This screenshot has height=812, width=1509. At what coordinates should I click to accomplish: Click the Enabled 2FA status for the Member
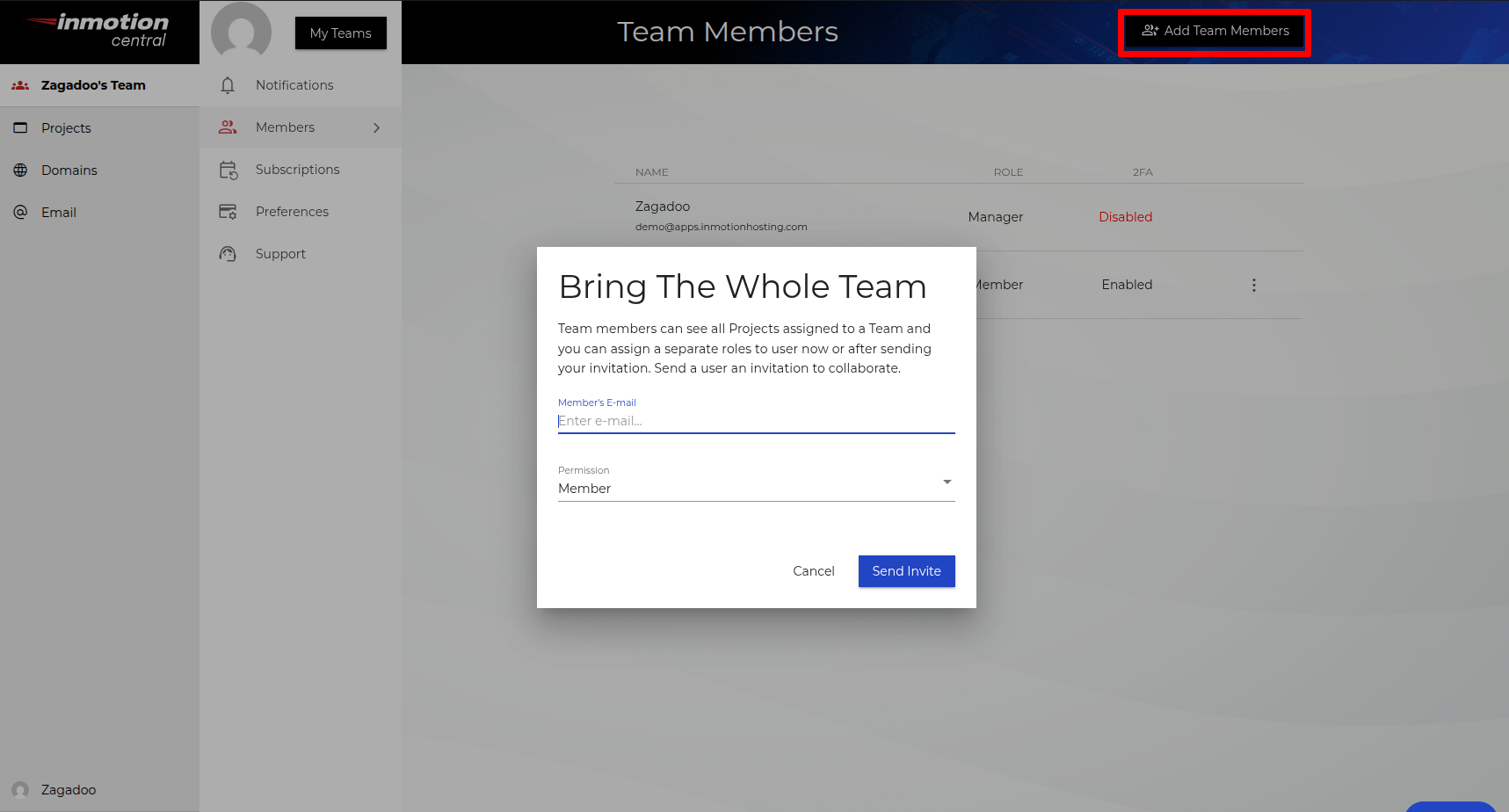click(1127, 284)
